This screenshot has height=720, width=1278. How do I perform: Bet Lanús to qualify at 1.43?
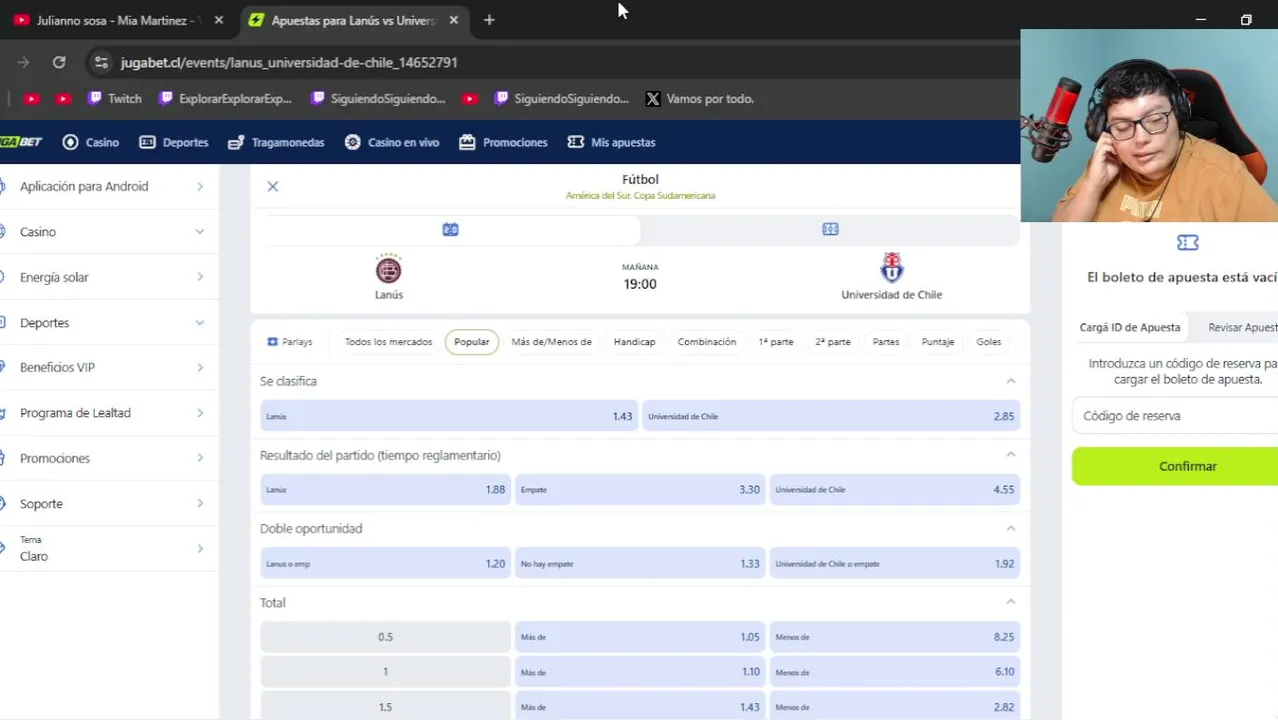click(449, 416)
